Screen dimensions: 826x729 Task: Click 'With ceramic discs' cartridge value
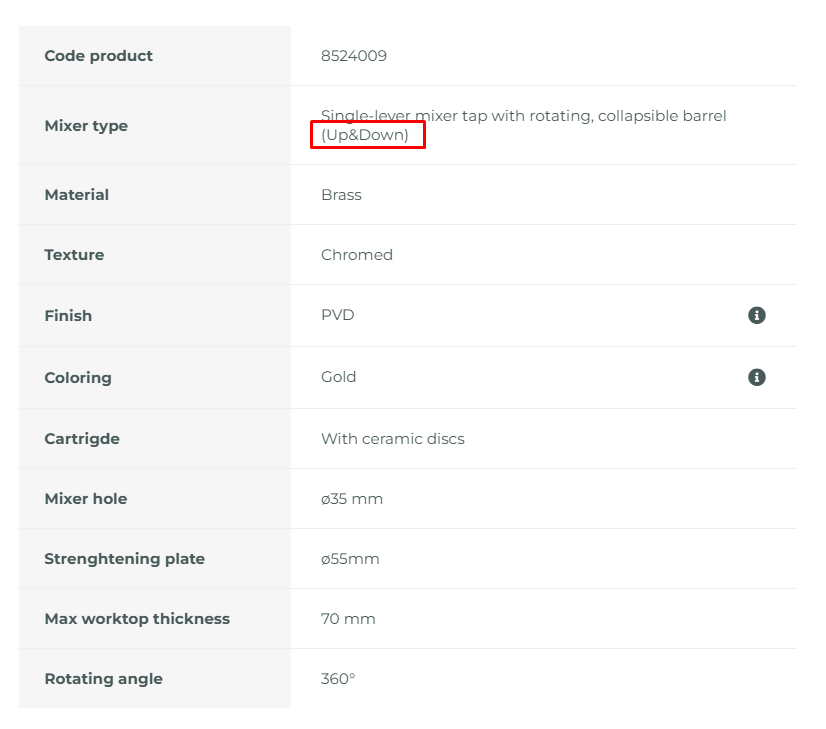pyautogui.click(x=392, y=439)
